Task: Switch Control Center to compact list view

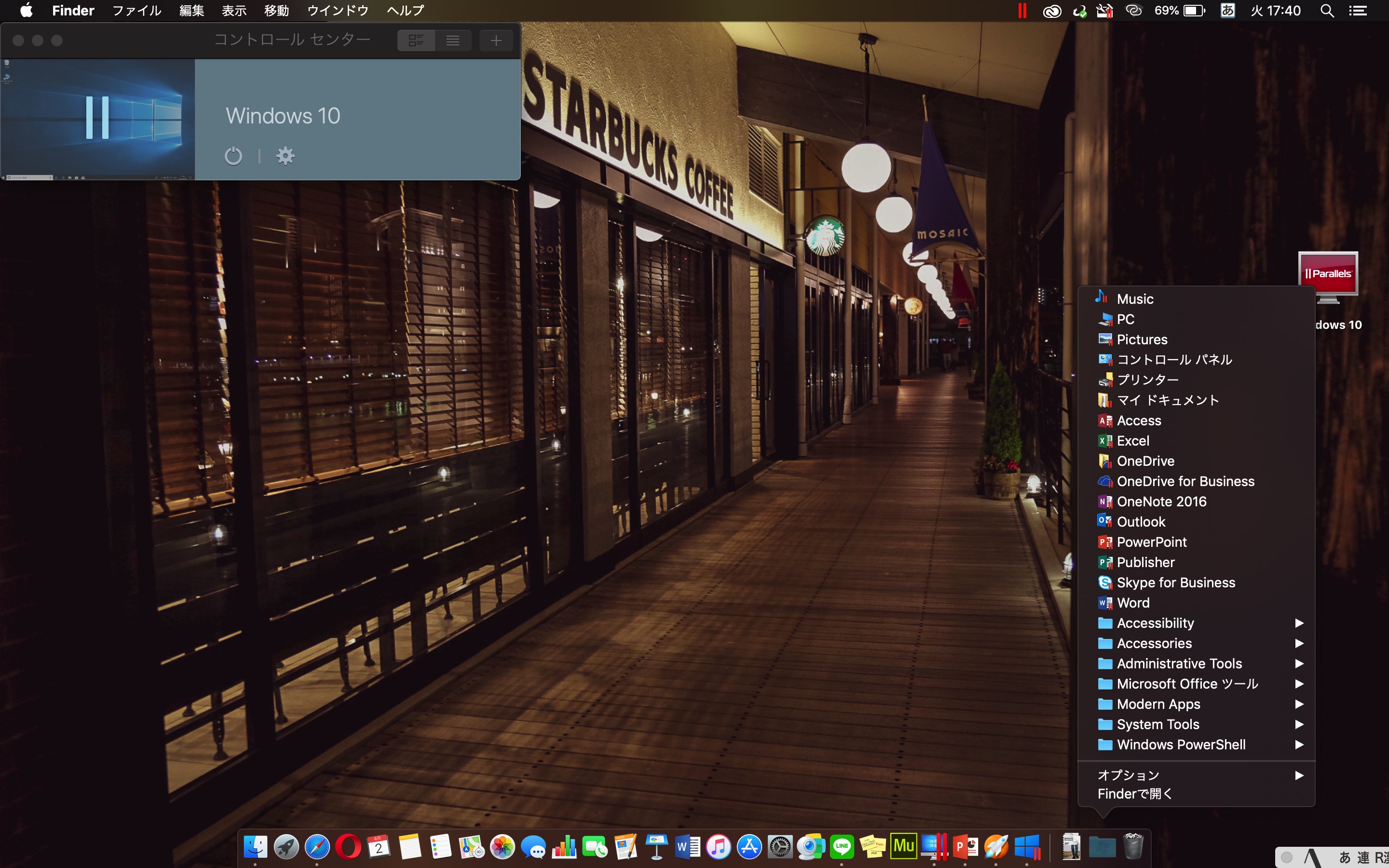Action: pyautogui.click(x=453, y=40)
